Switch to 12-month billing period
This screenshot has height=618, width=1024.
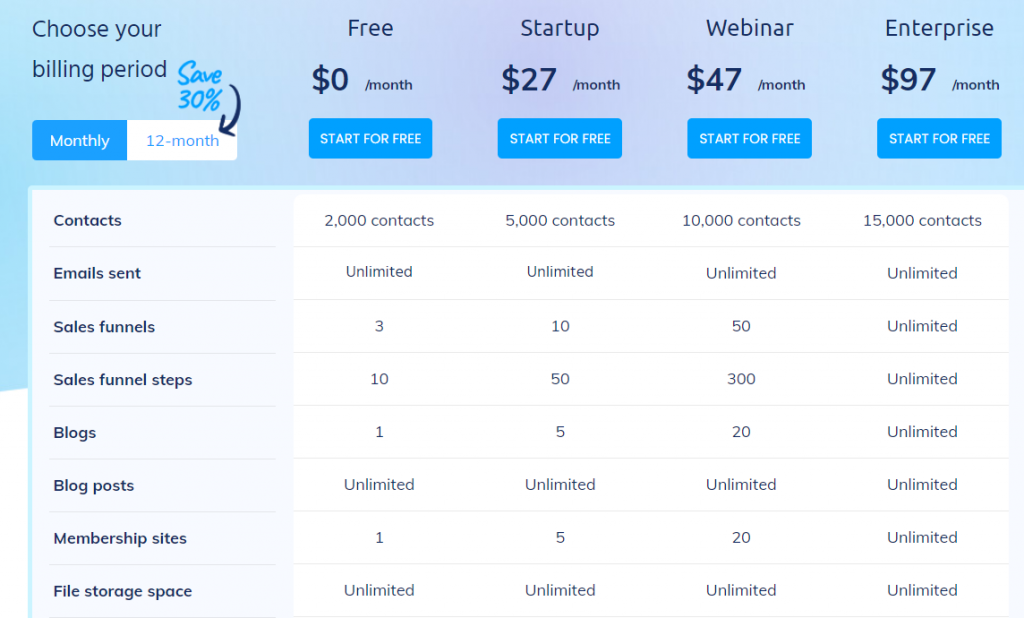point(182,140)
